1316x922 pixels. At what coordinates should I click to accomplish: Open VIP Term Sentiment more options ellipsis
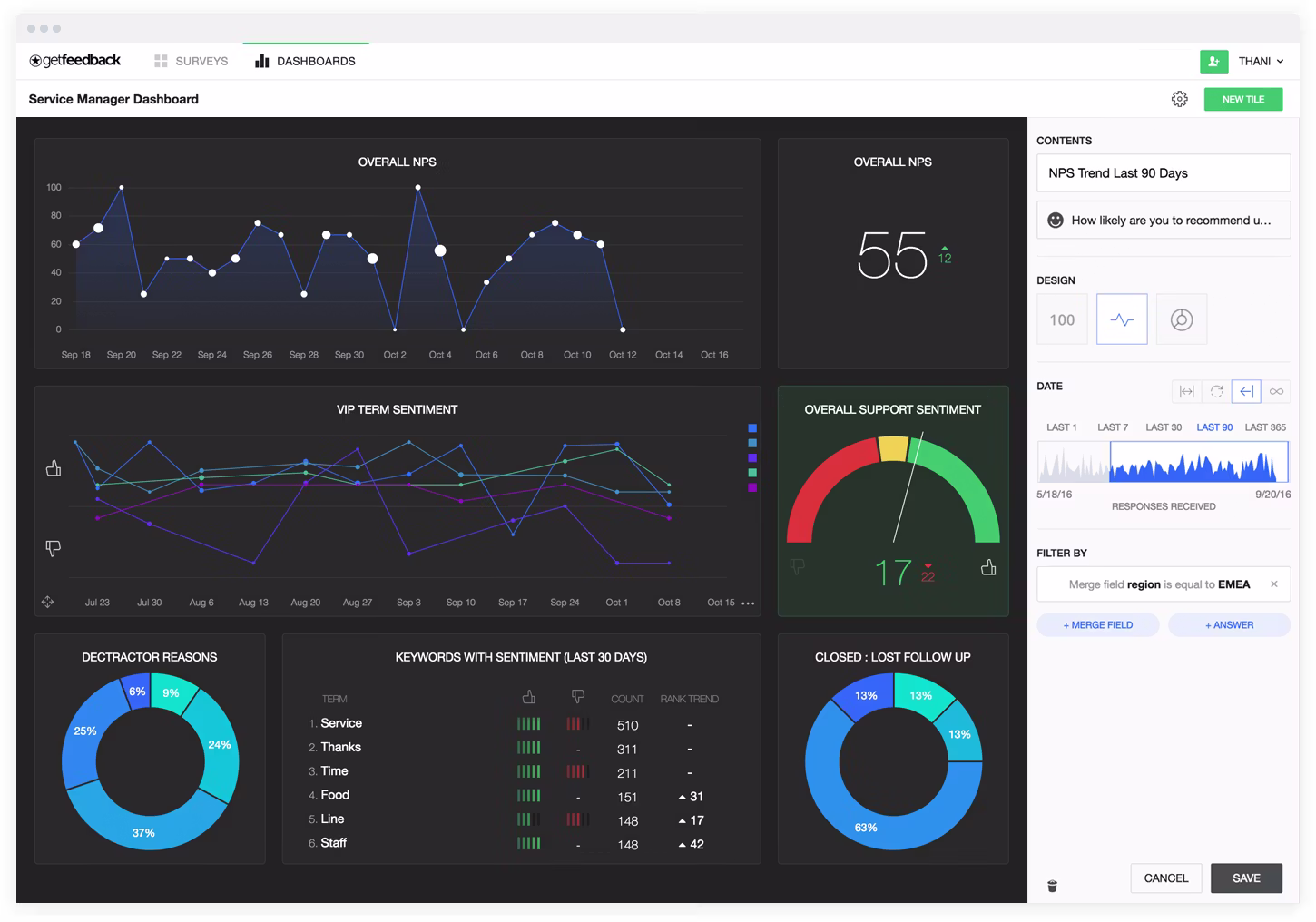click(748, 603)
